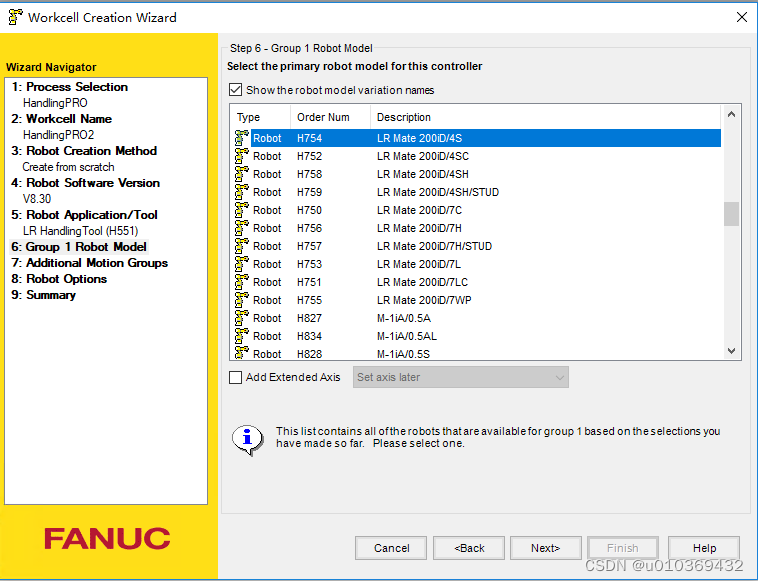Click the robot list scrollbar thumb

(731, 214)
